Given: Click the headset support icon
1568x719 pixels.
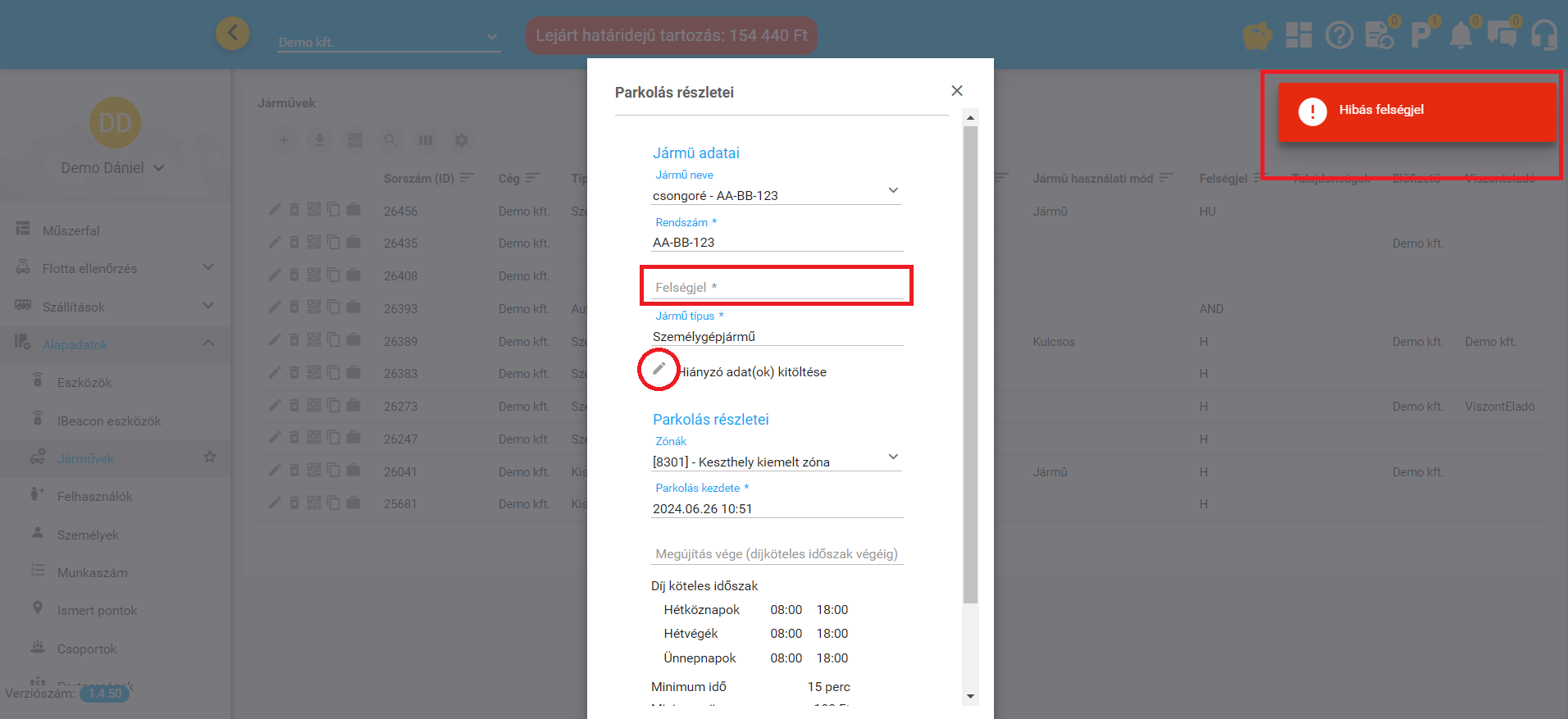Looking at the screenshot, I should (x=1544, y=35).
